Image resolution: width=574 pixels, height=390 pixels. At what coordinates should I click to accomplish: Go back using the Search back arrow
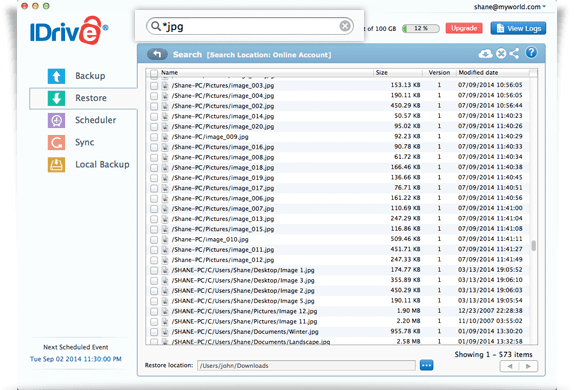tap(157, 55)
